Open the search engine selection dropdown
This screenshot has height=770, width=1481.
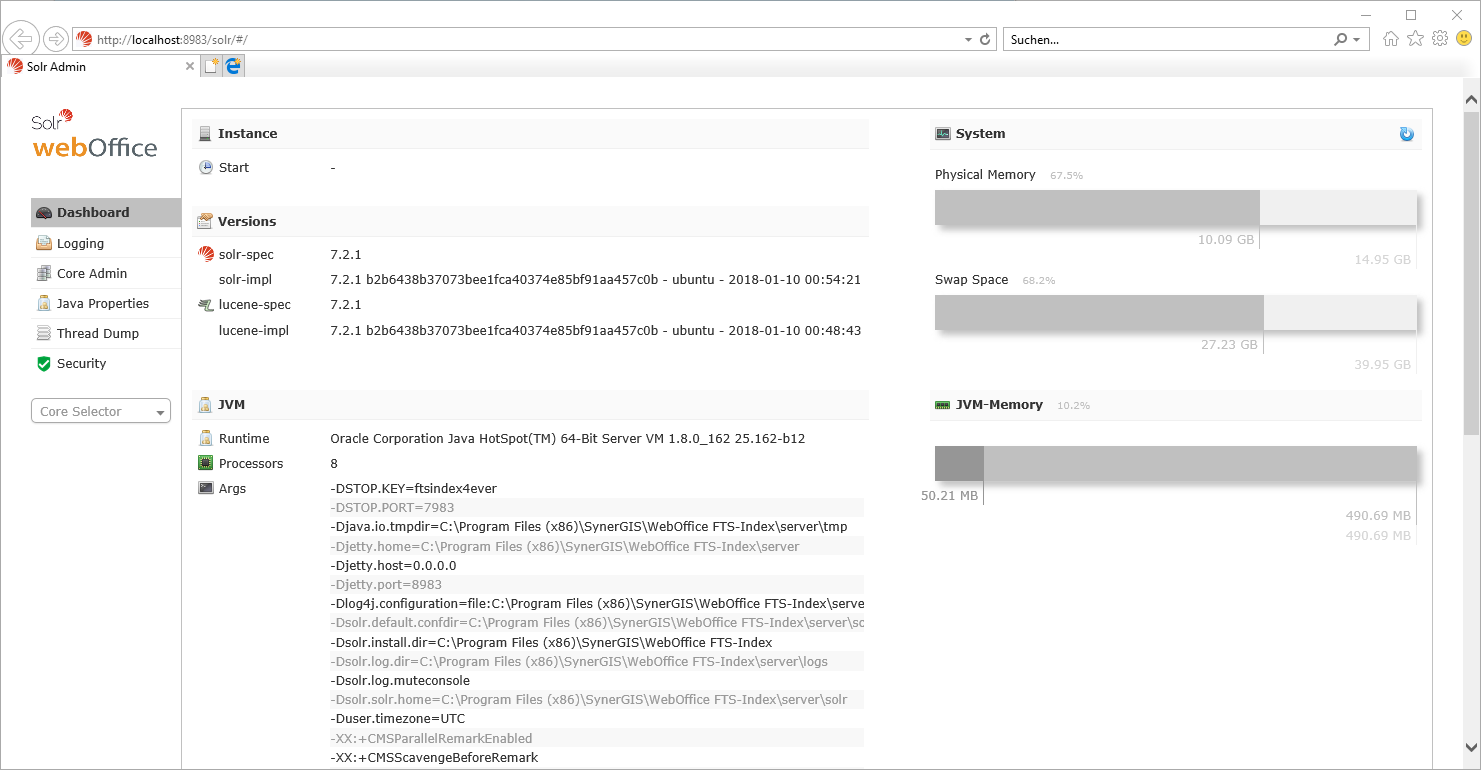1354,38
